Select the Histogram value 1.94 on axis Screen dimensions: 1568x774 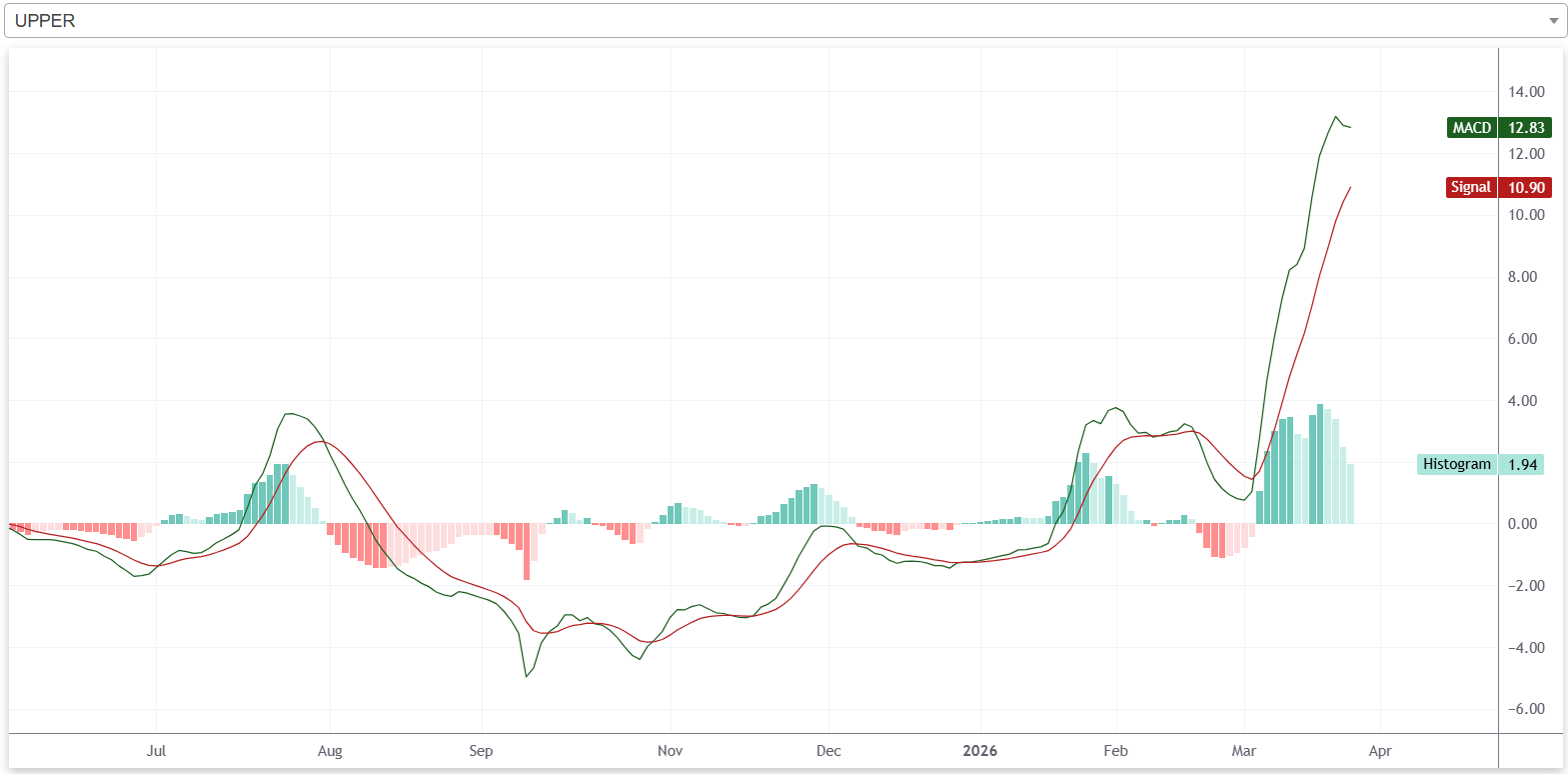tap(1522, 465)
